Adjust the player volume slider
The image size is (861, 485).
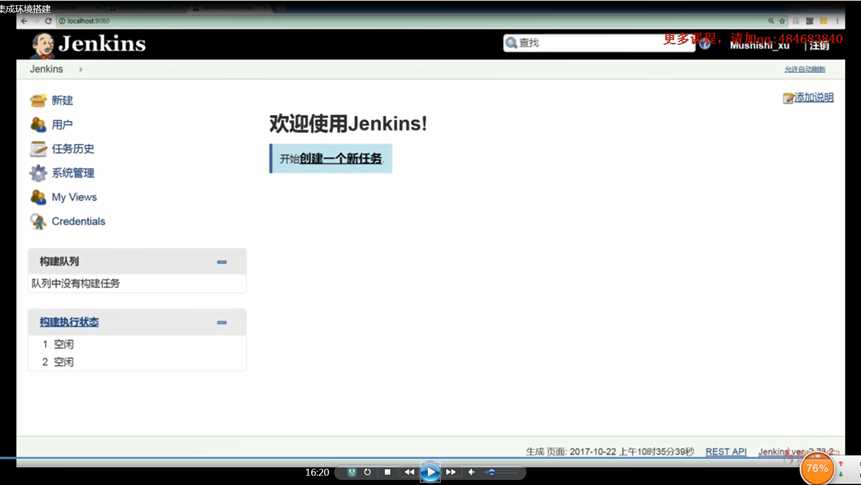click(x=502, y=472)
